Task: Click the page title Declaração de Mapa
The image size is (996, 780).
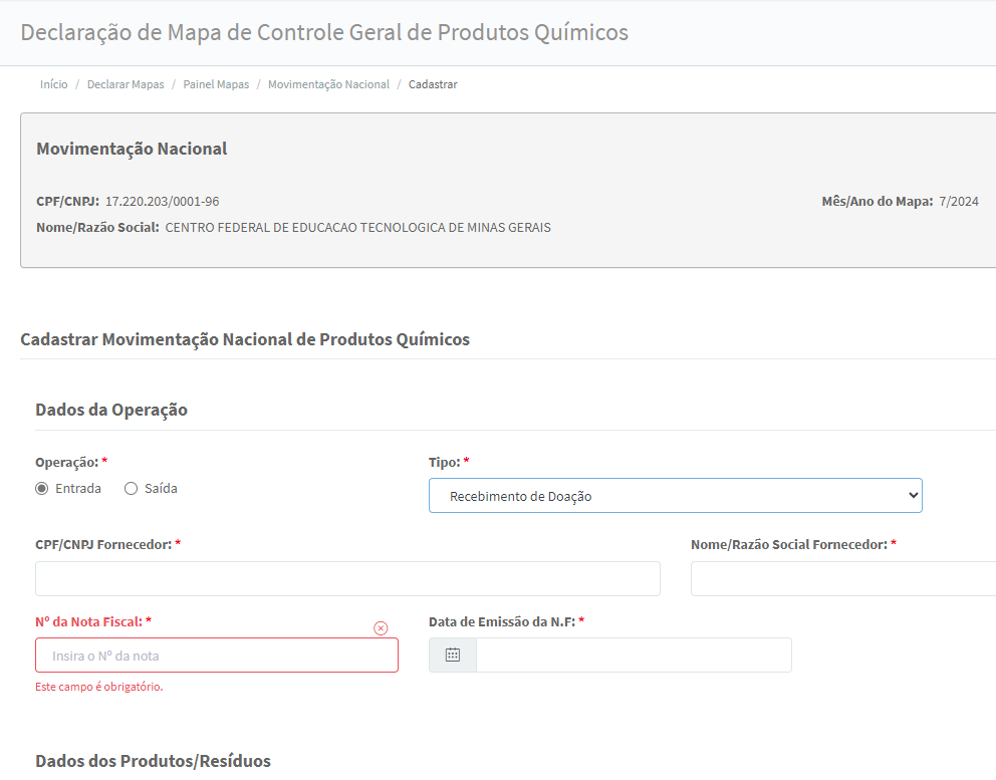Action: pyautogui.click(x=324, y=32)
